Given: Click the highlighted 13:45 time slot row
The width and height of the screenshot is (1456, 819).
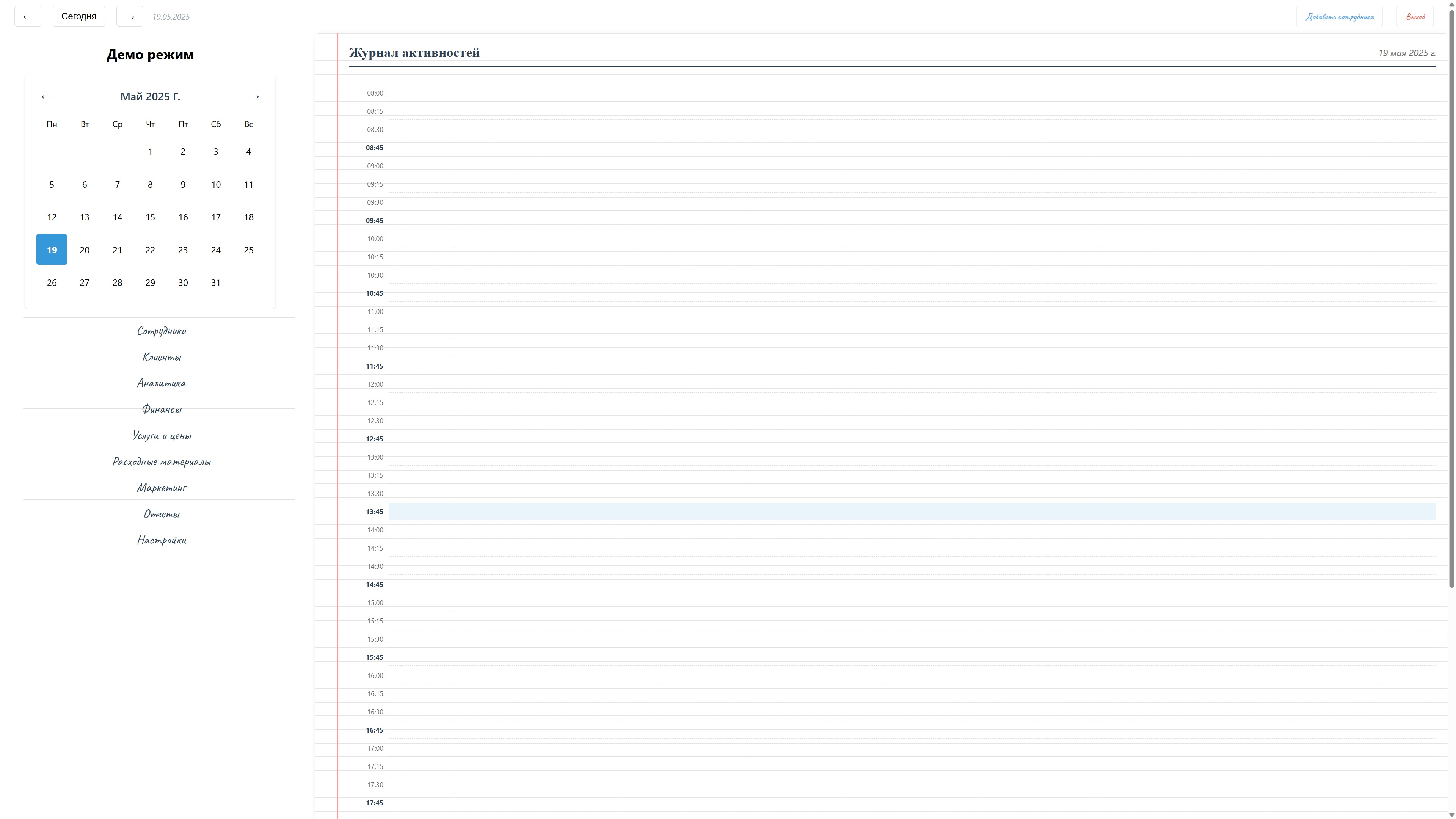Looking at the screenshot, I should pos(912,511).
